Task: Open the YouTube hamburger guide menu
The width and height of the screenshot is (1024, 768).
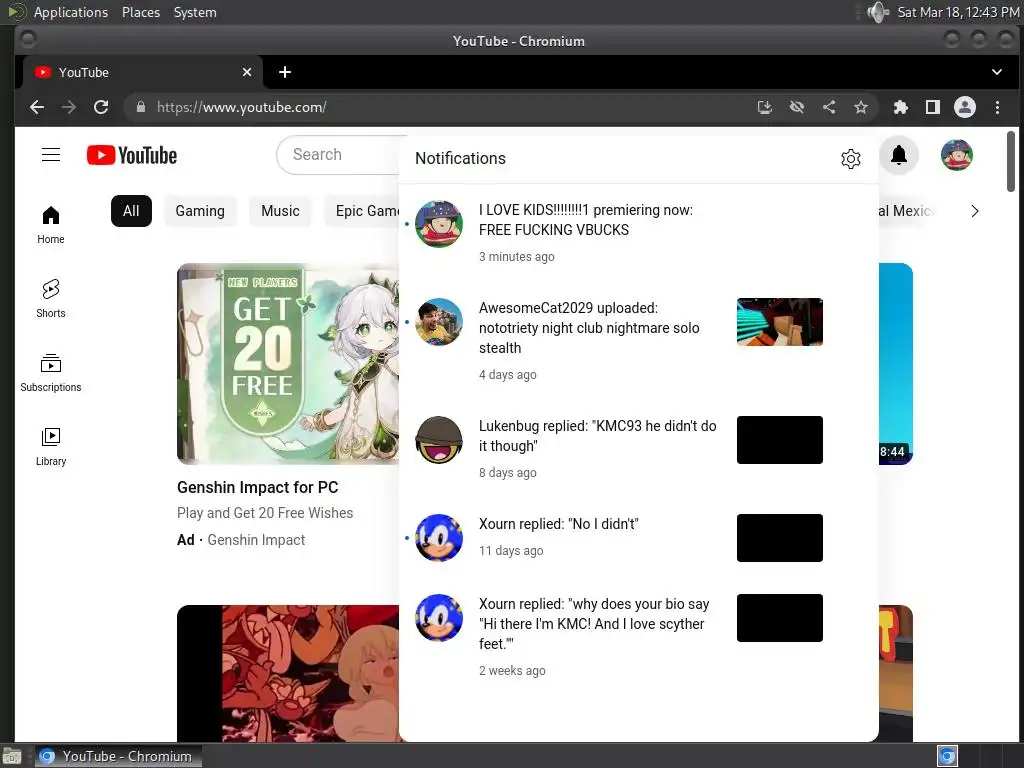Action: [x=51, y=155]
